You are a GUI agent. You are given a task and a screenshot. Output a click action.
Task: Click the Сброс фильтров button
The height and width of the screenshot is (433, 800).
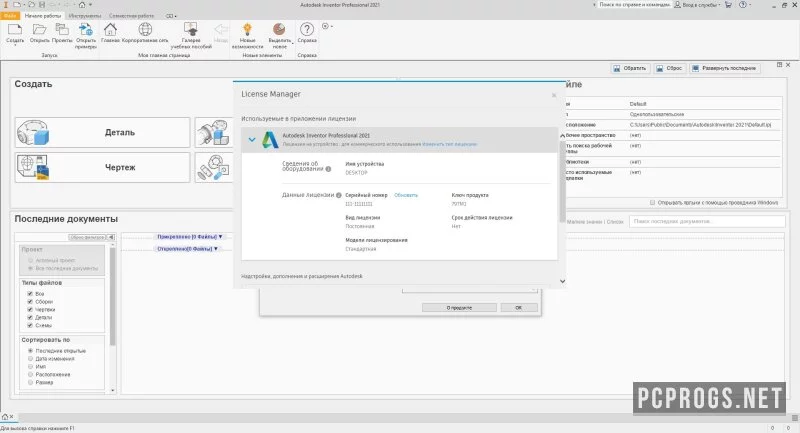[88, 237]
